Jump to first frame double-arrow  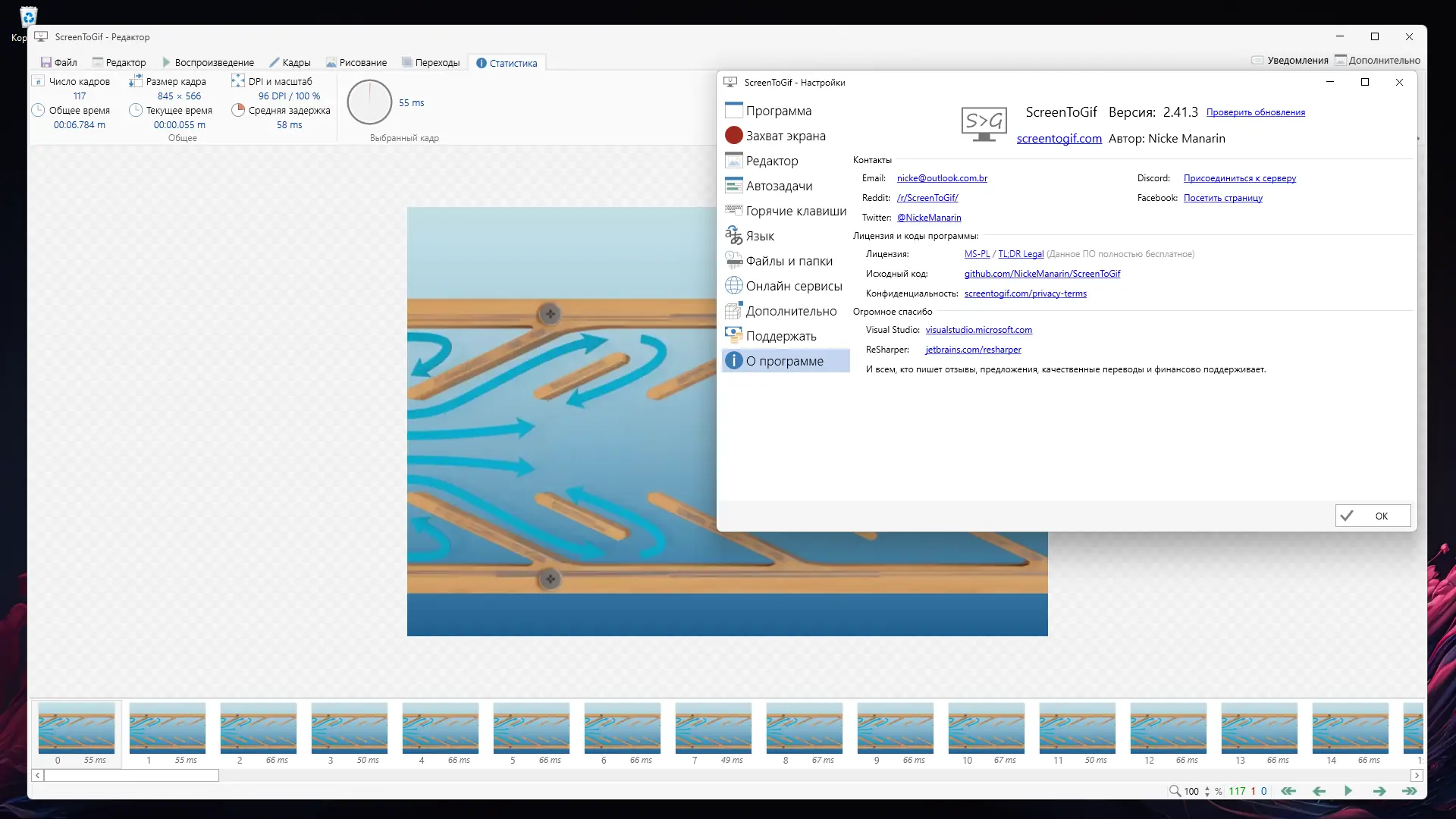point(1288,791)
